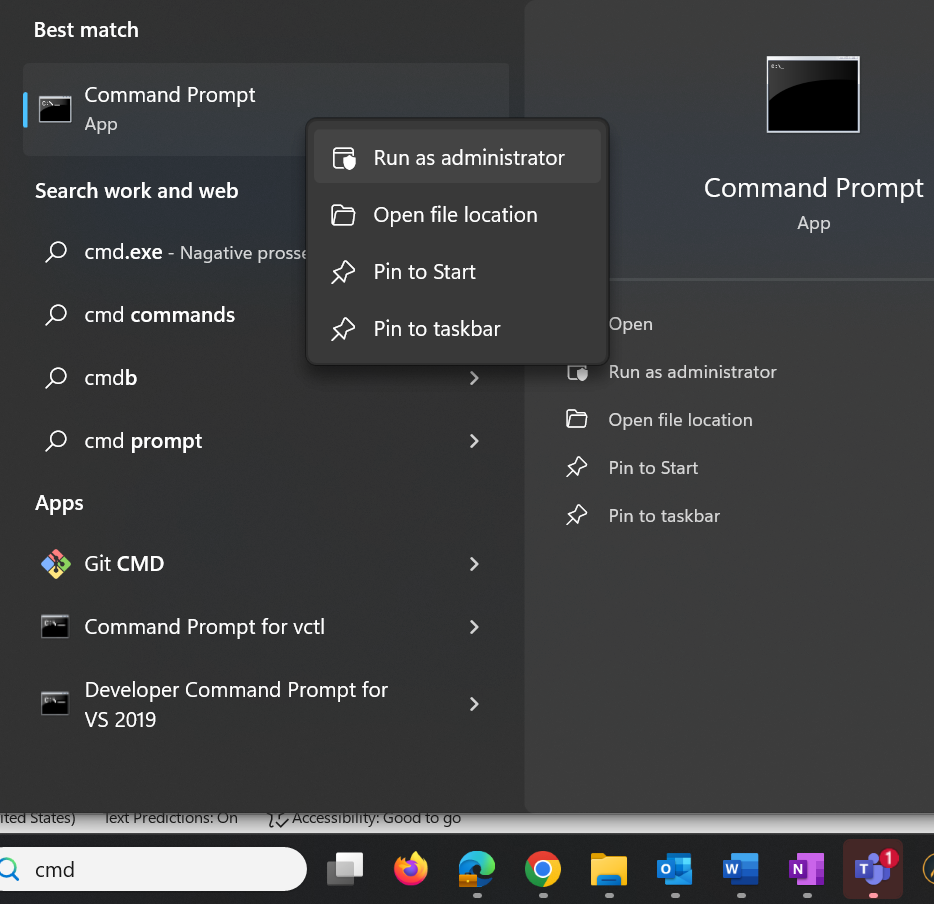Choose Open file location in context menu
The image size is (934, 904).
pos(457,215)
